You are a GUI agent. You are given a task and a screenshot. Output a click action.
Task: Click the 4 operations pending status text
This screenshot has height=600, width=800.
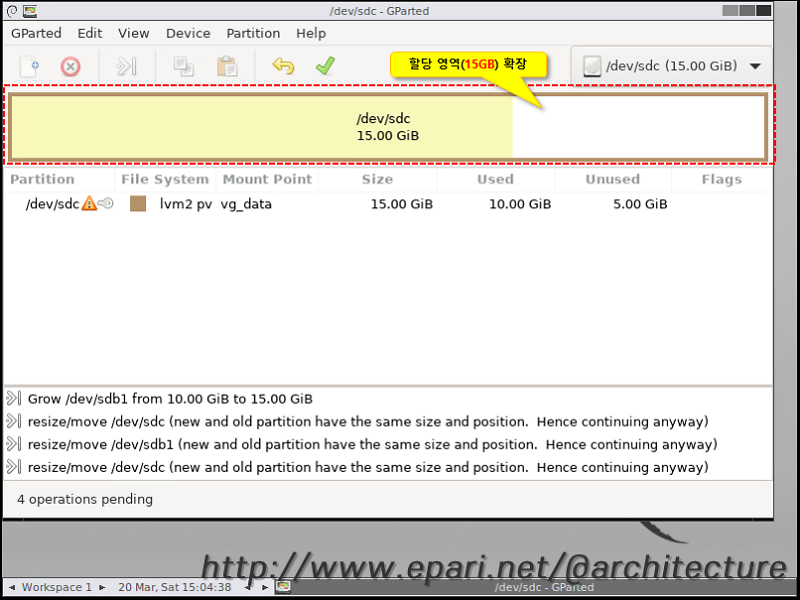(x=85, y=499)
